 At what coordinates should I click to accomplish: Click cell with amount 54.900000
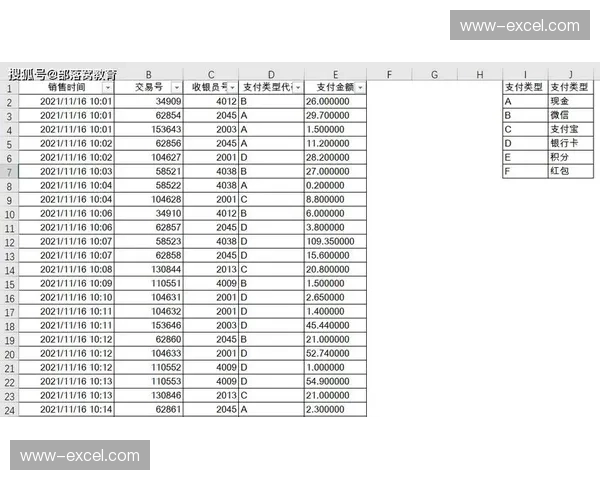pyautogui.click(x=335, y=382)
